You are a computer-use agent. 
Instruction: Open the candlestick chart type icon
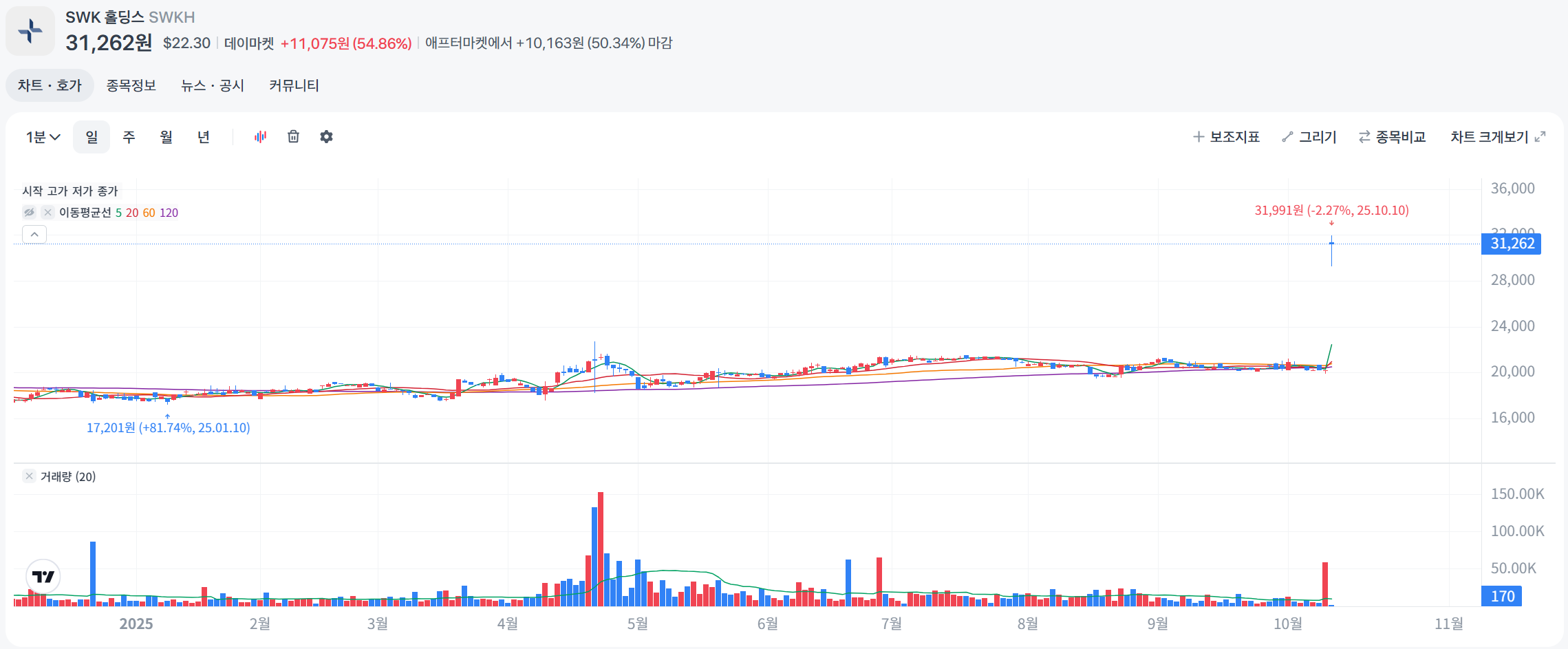pyautogui.click(x=260, y=137)
